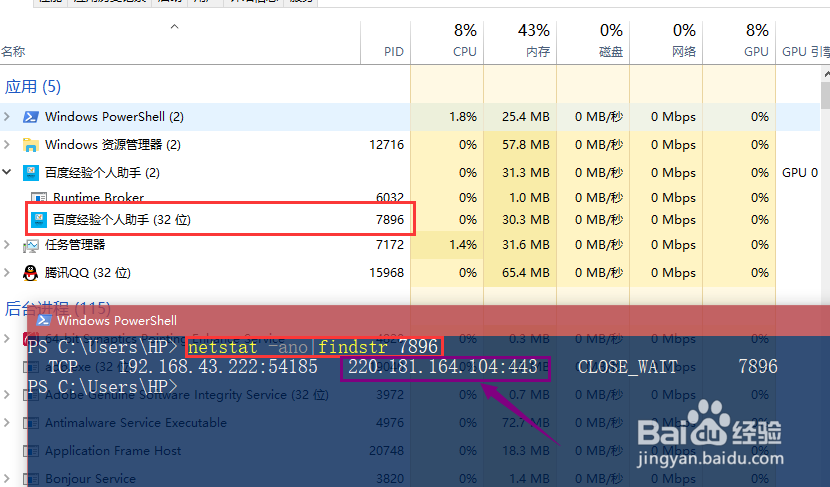Image resolution: width=830 pixels, height=487 pixels.
Task: Select the 百度经验个人助手 (32 位) row
Action: click(x=410, y=219)
